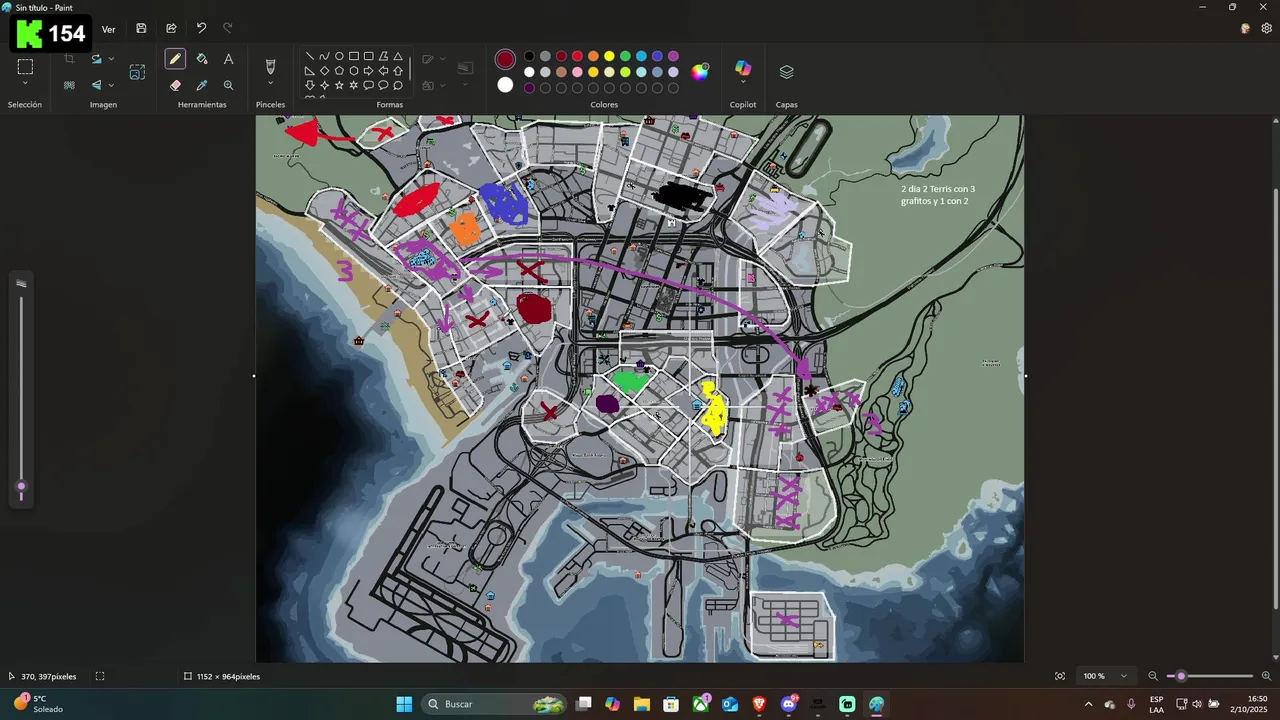Click the zoom out minus button
The height and width of the screenshot is (720, 1280).
tap(1153, 676)
